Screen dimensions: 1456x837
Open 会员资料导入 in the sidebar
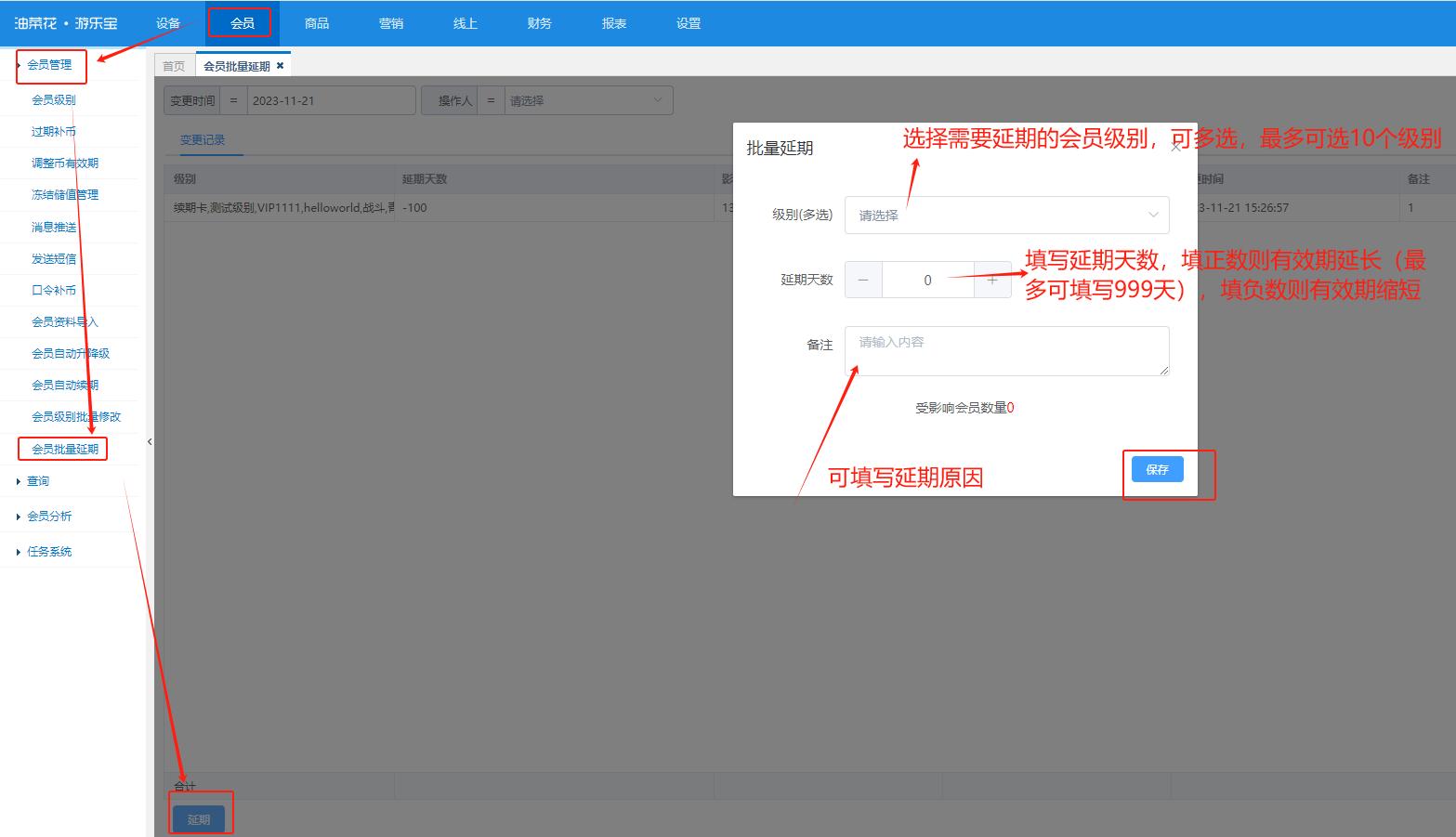click(x=65, y=321)
